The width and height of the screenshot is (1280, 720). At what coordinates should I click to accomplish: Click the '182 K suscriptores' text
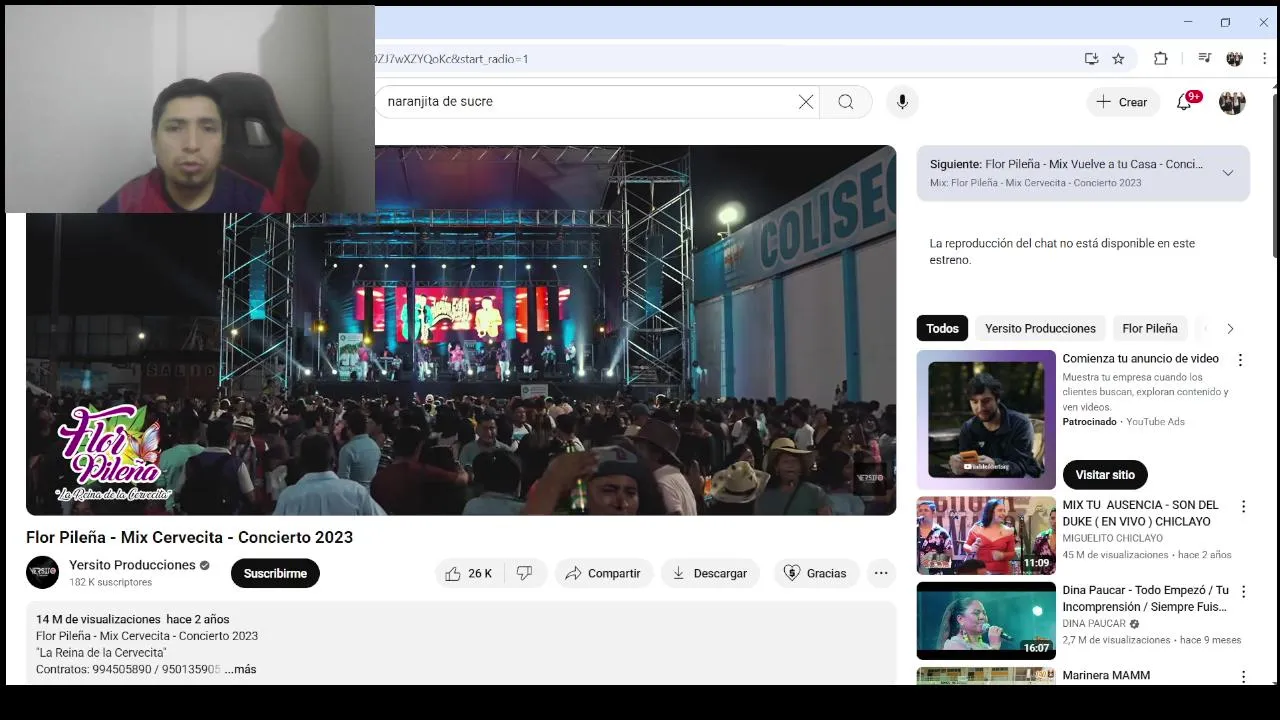(x=110, y=582)
